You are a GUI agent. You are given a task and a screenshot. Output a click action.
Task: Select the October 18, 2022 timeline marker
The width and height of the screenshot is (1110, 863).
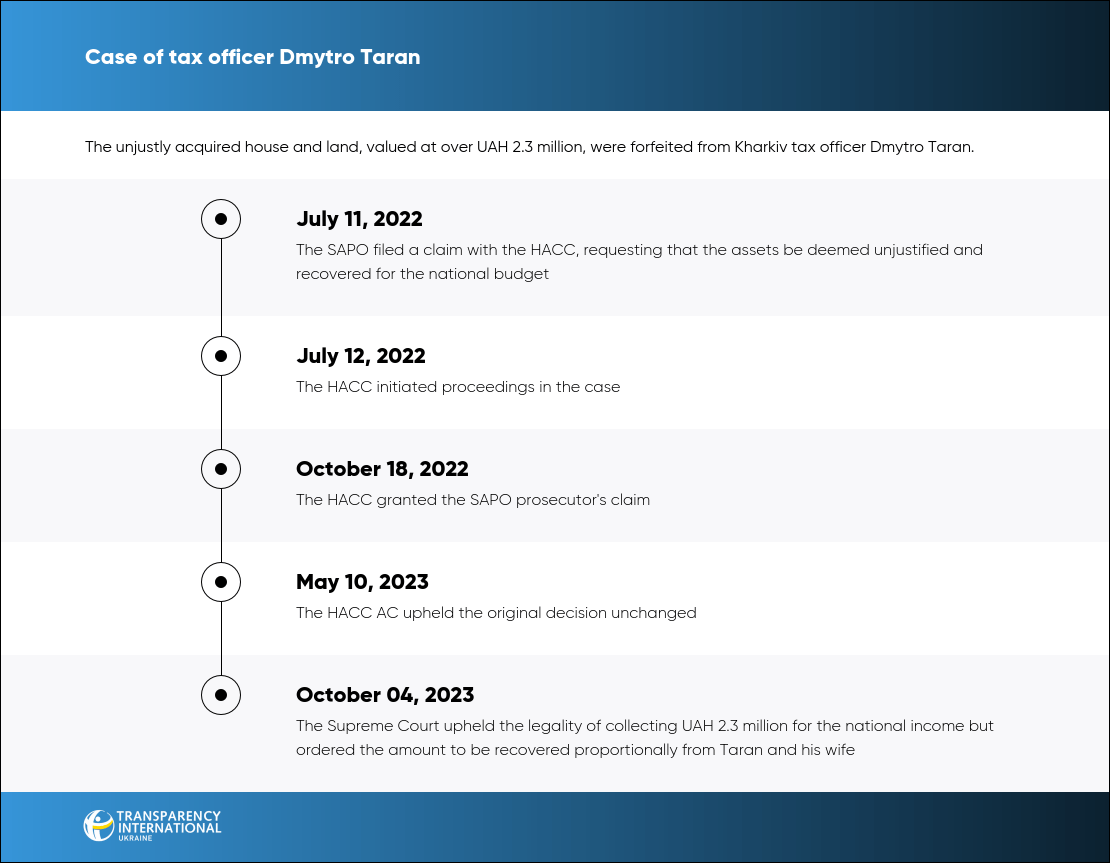point(221,468)
